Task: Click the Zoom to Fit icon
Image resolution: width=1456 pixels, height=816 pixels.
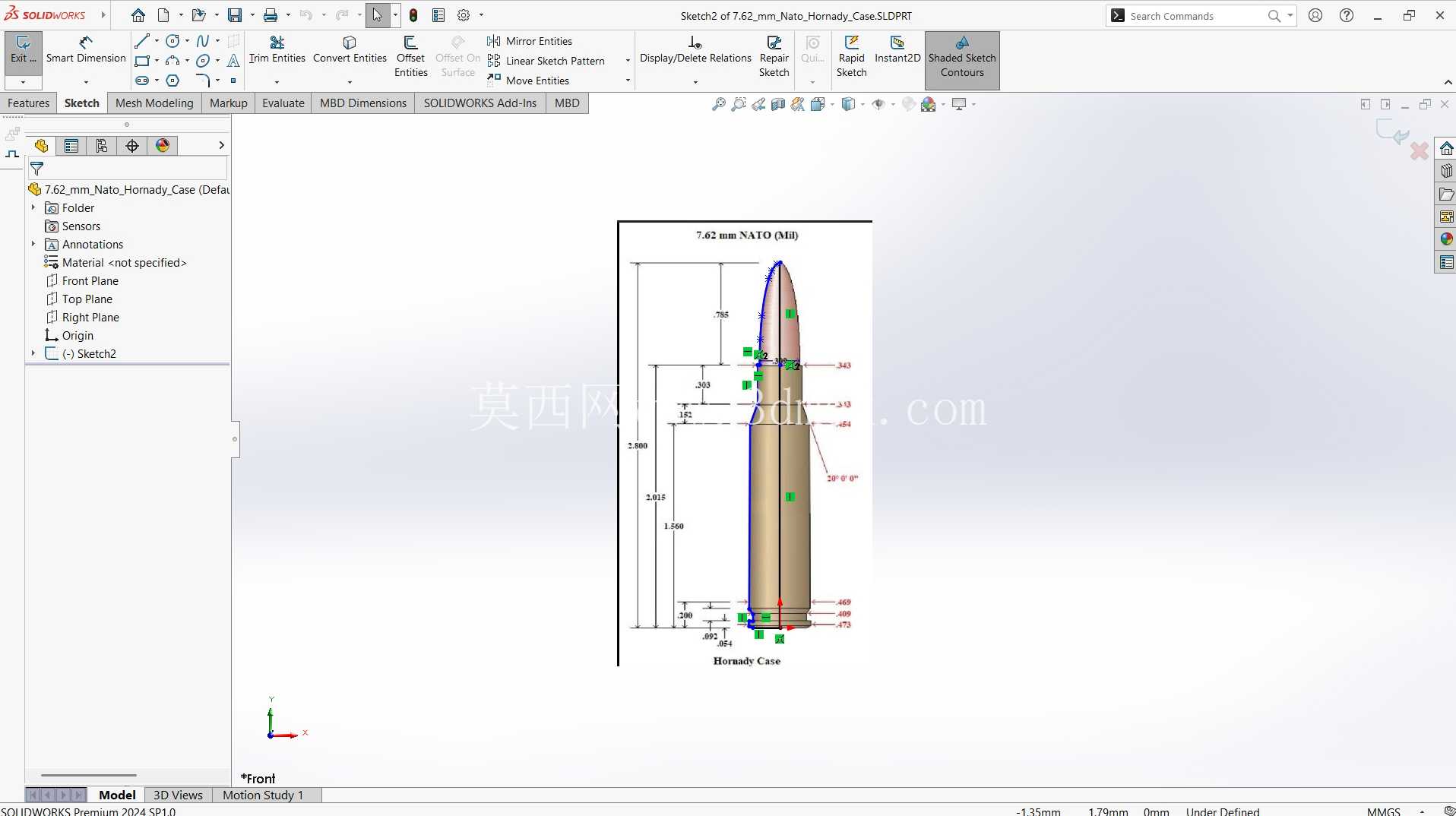Action: click(x=718, y=105)
